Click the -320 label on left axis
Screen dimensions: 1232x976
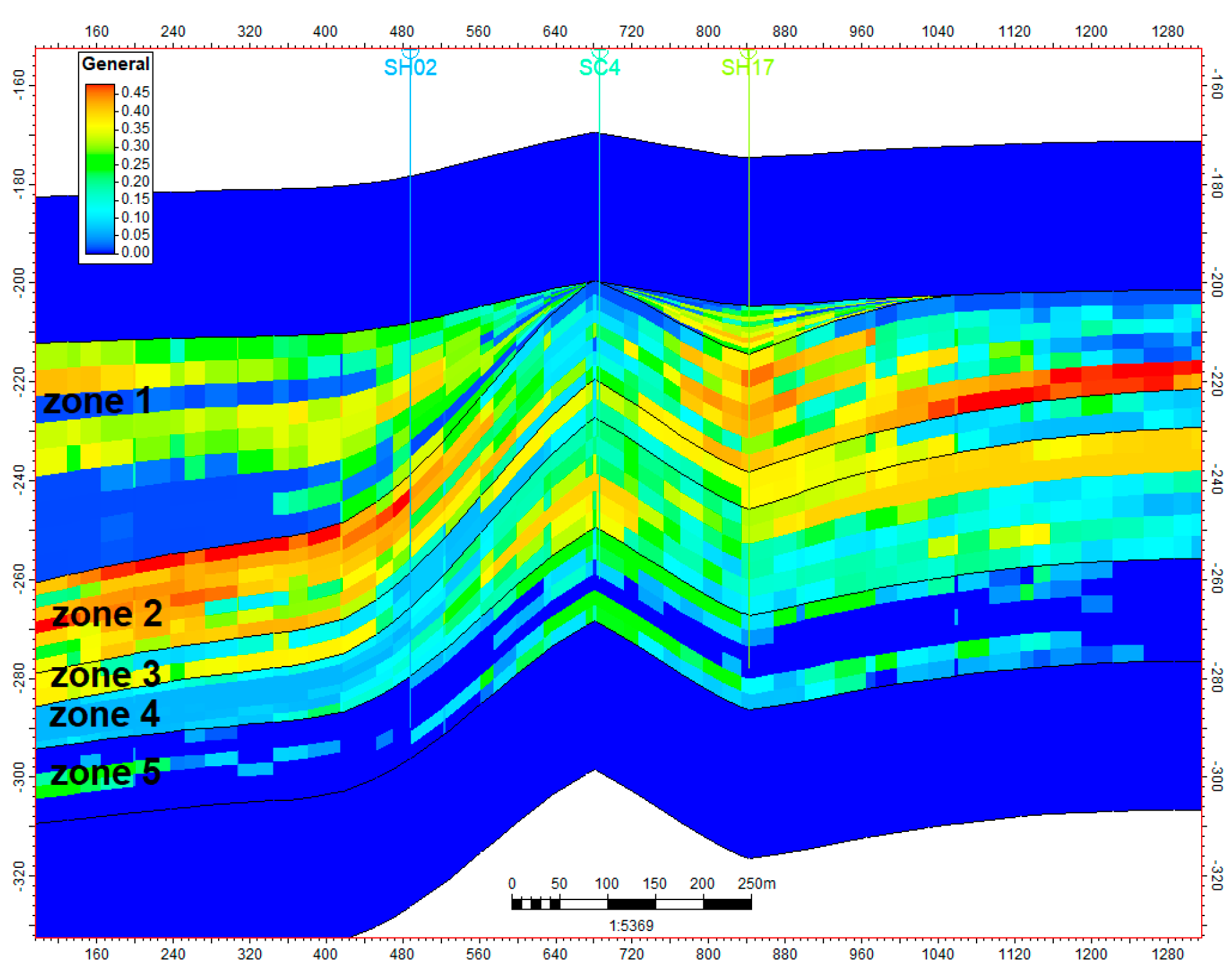(x=19, y=876)
